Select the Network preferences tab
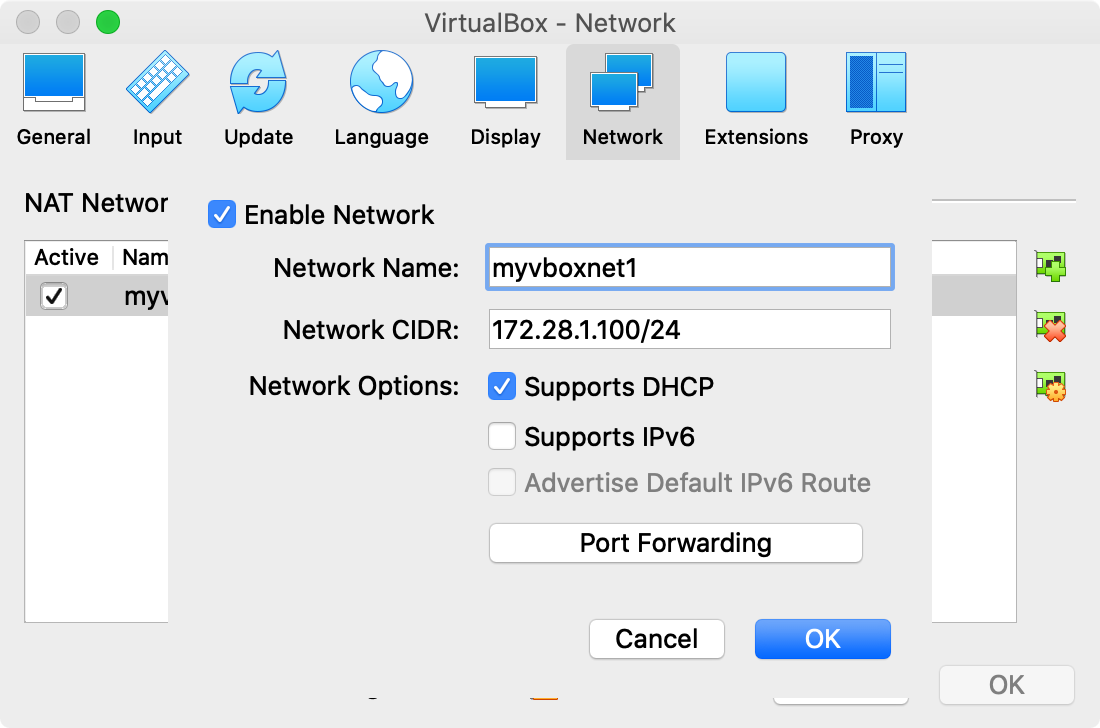 (622, 100)
